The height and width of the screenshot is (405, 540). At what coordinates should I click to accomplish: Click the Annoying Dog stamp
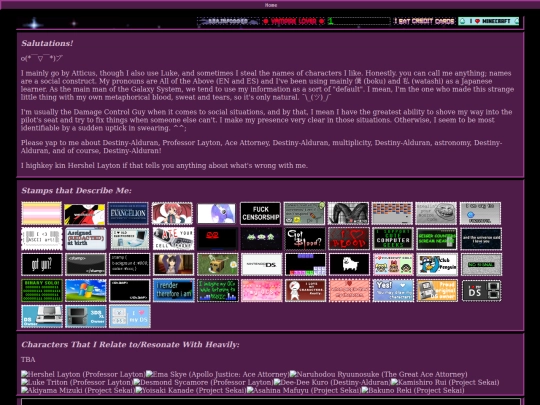(x=349, y=264)
